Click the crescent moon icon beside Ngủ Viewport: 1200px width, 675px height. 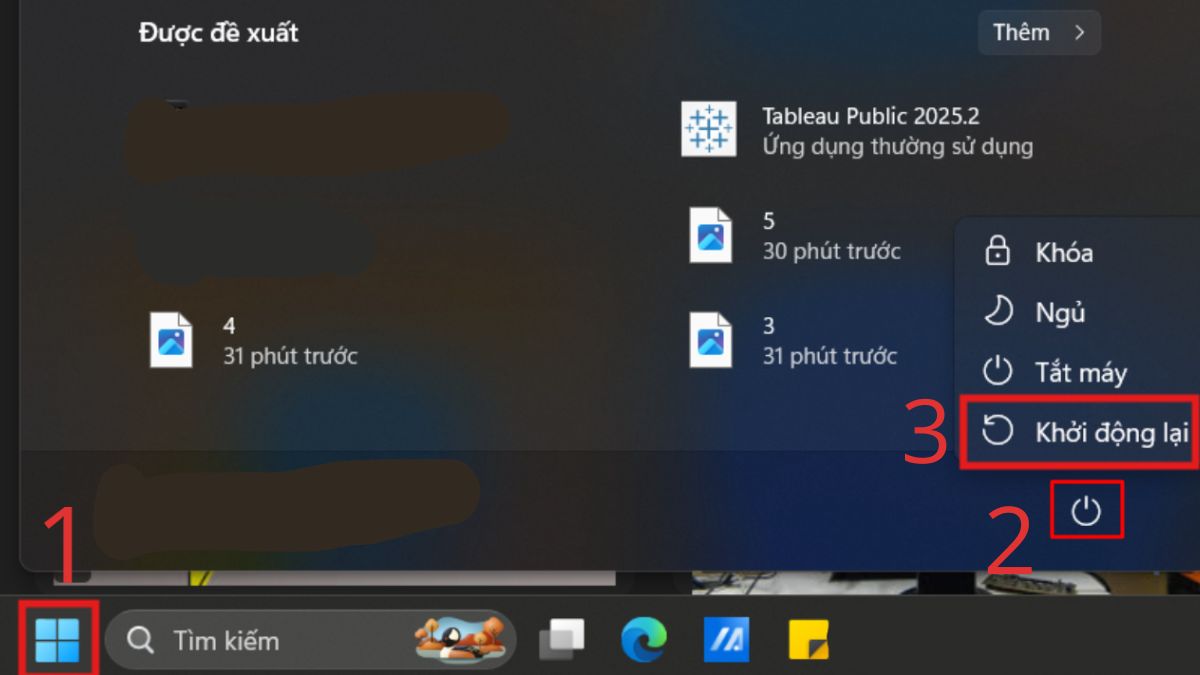[997, 312]
